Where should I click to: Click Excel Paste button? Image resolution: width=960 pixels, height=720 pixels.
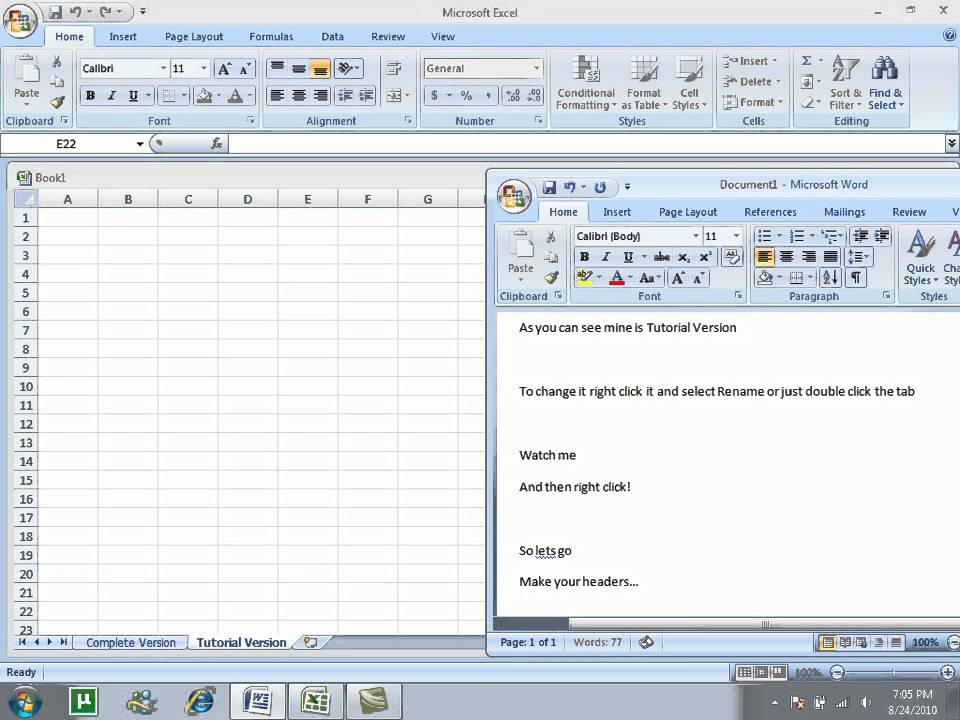(26, 81)
